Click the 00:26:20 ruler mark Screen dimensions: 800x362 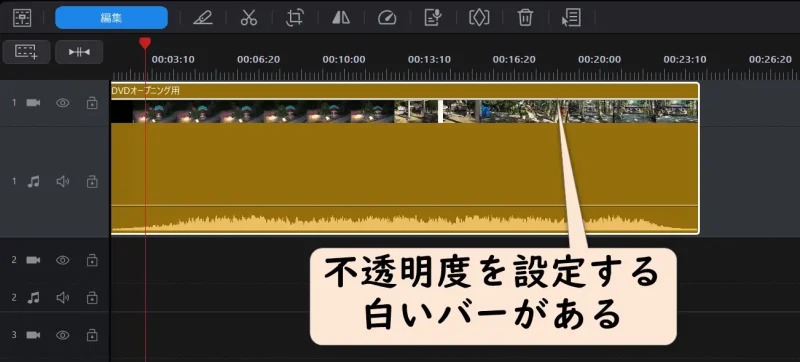(x=770, y=60)
